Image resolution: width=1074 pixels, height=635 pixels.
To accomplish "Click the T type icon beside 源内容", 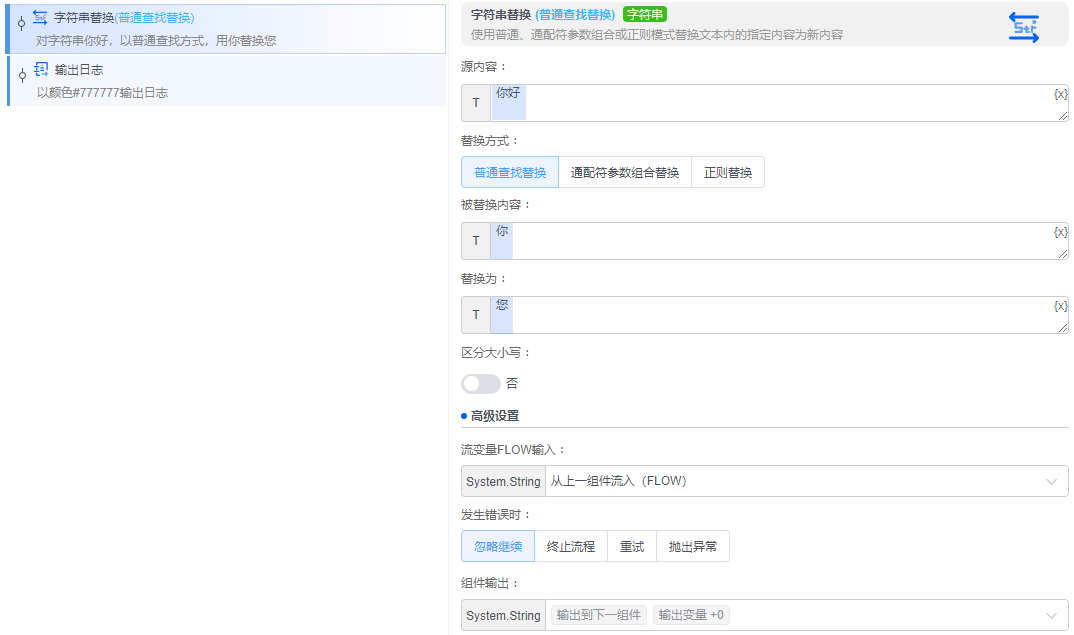I will point(476,103).
